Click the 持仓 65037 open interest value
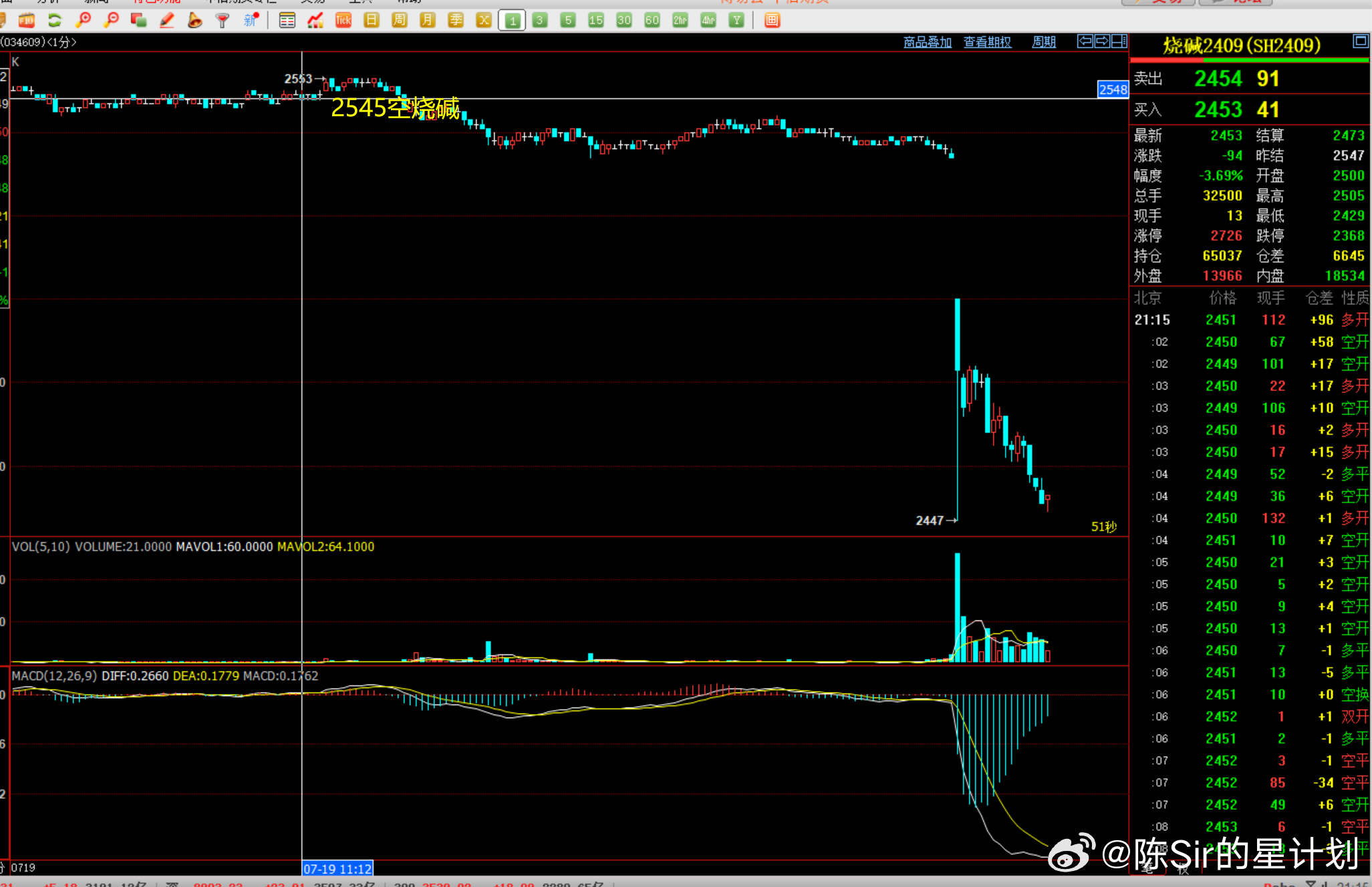This screenshot has height=887, width=1372. (x=1222, y=256)
